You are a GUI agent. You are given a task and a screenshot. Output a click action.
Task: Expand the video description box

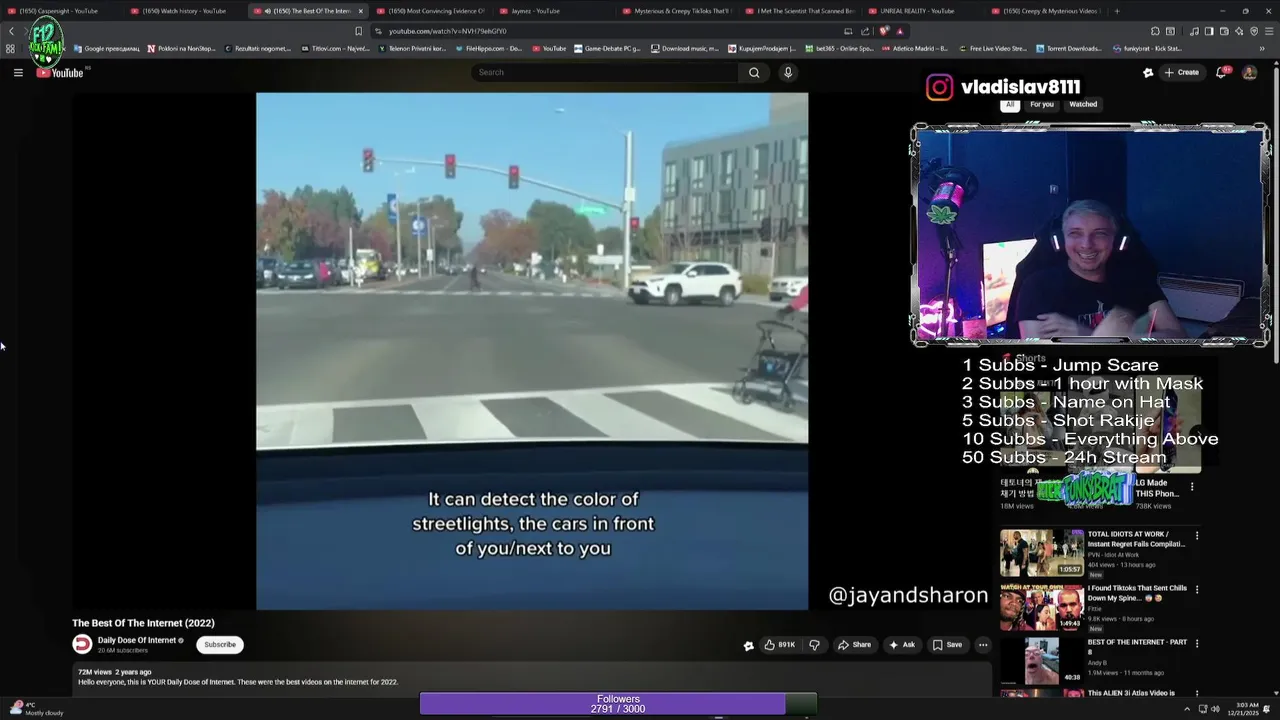(532, 677)
